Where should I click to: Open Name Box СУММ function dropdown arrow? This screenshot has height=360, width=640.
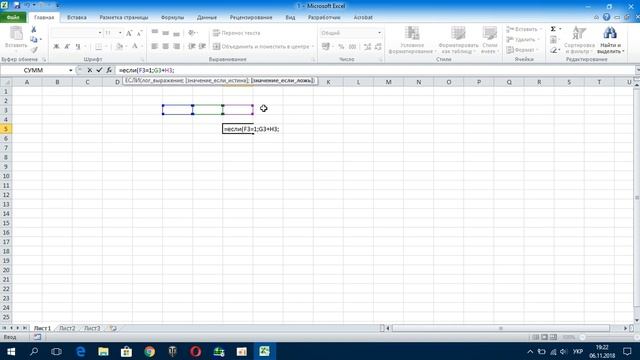tap(71, 70)
